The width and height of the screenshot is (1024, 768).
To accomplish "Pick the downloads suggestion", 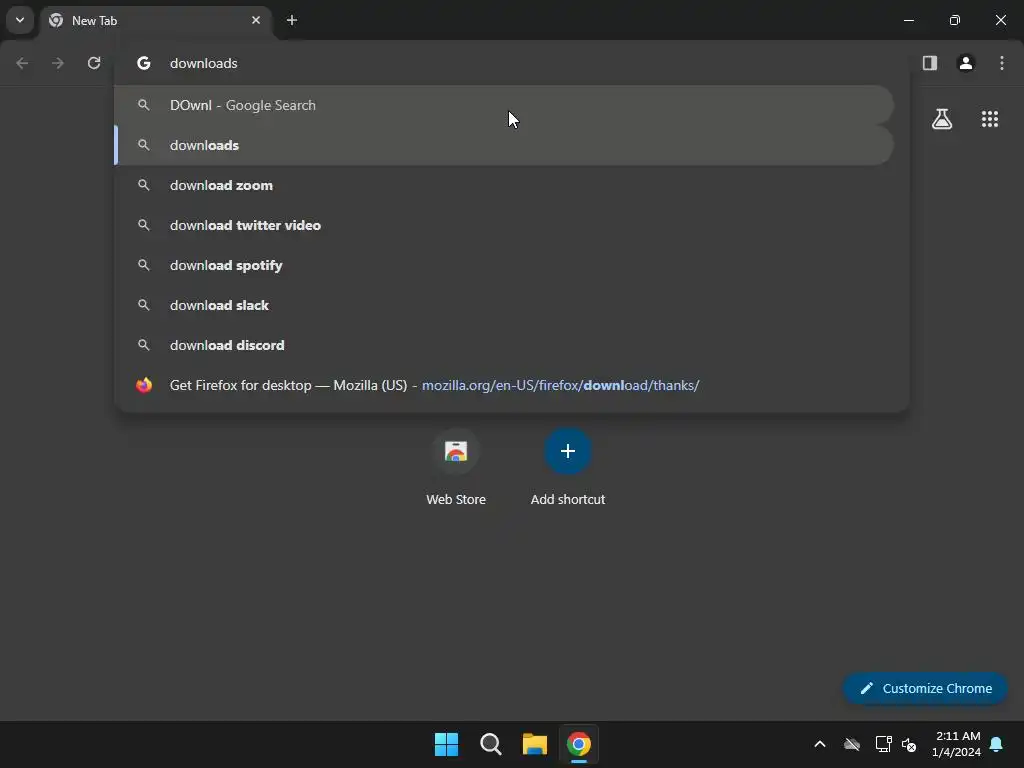I will [504, 145].
